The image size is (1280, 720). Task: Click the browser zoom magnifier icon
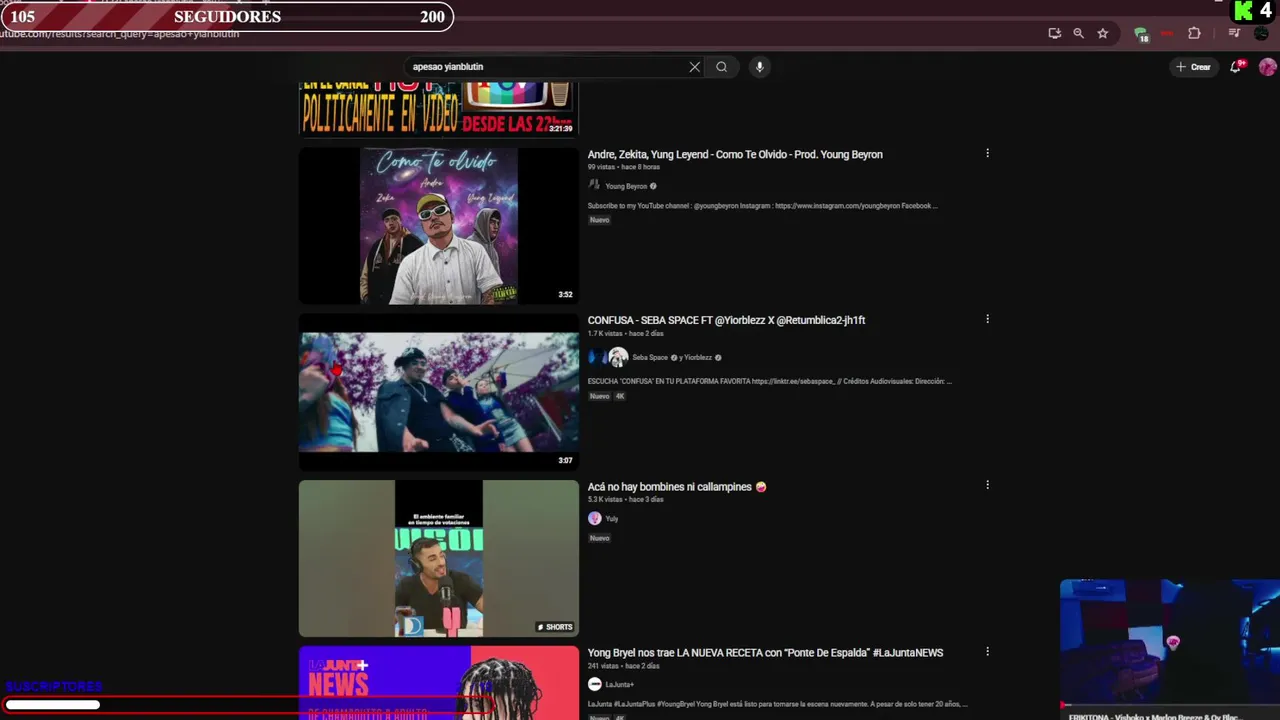(1078, 33)
